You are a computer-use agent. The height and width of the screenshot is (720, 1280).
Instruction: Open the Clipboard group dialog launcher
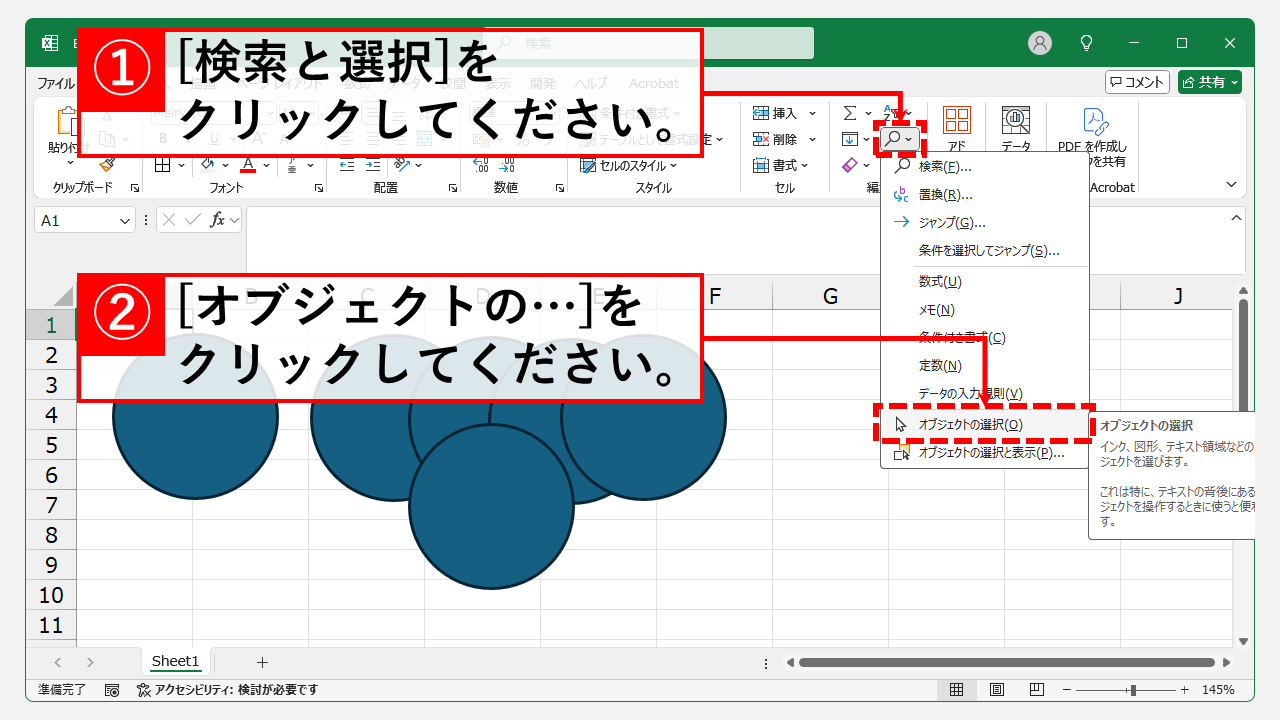[x=135, y=188]
